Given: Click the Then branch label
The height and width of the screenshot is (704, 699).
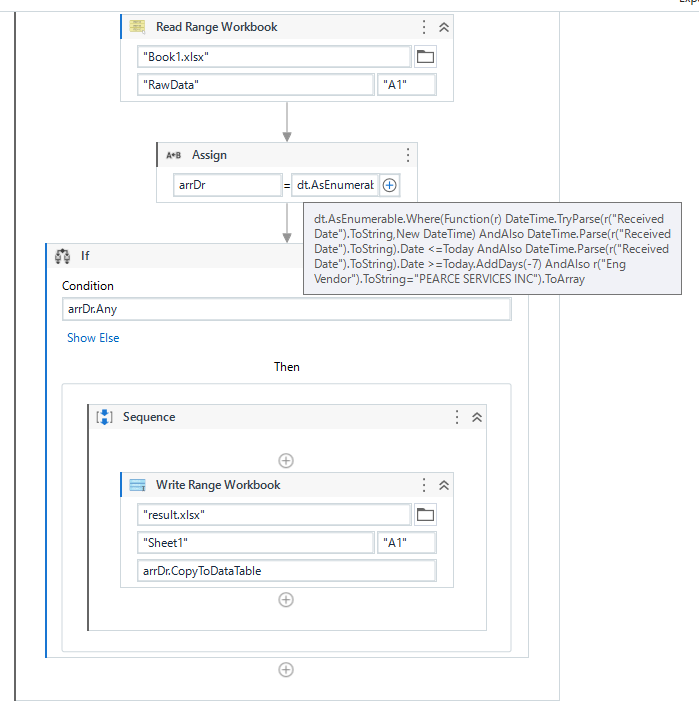Looking at the screenshot, I should pos(286,367).
